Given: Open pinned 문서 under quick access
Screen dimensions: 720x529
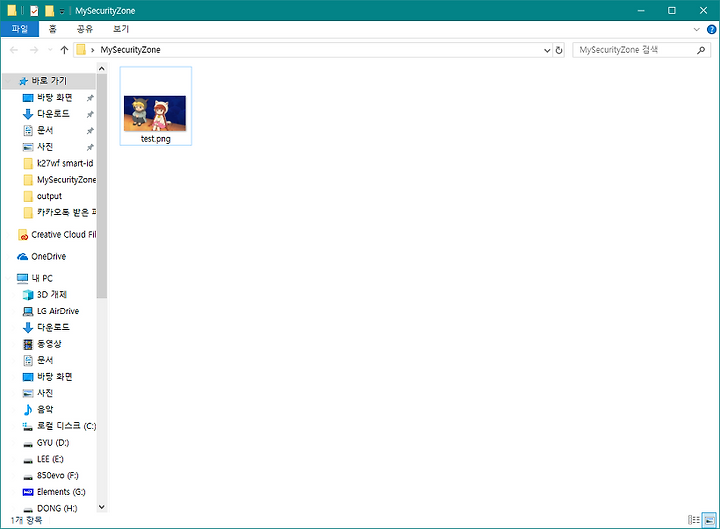Looking at the screenshot, I should click(45, 130).
